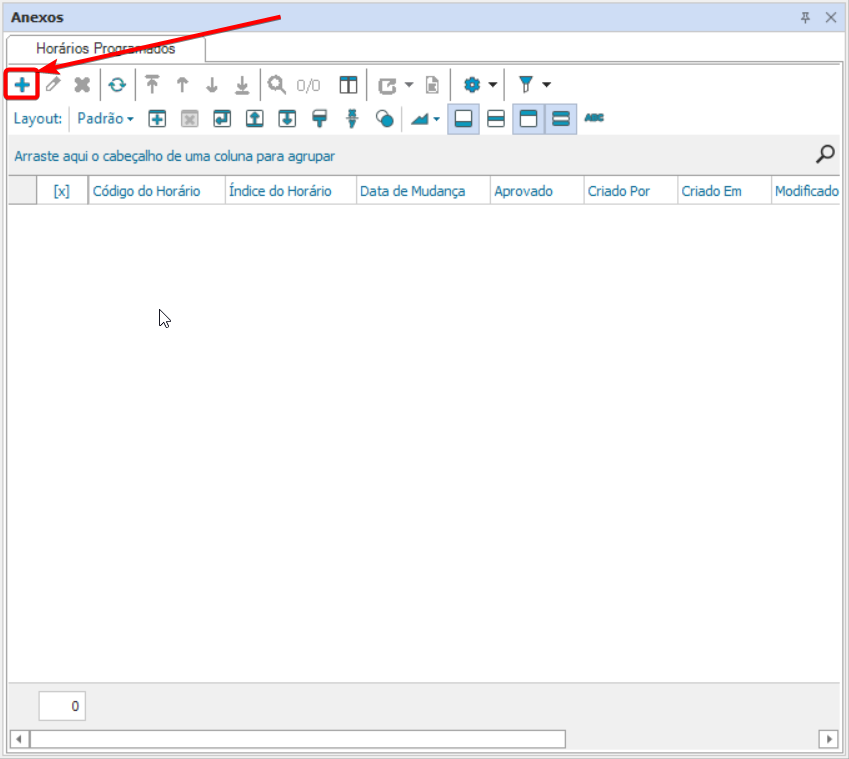Open the export options dropdown arrow

pyautogui.click(x=409, y=85)
